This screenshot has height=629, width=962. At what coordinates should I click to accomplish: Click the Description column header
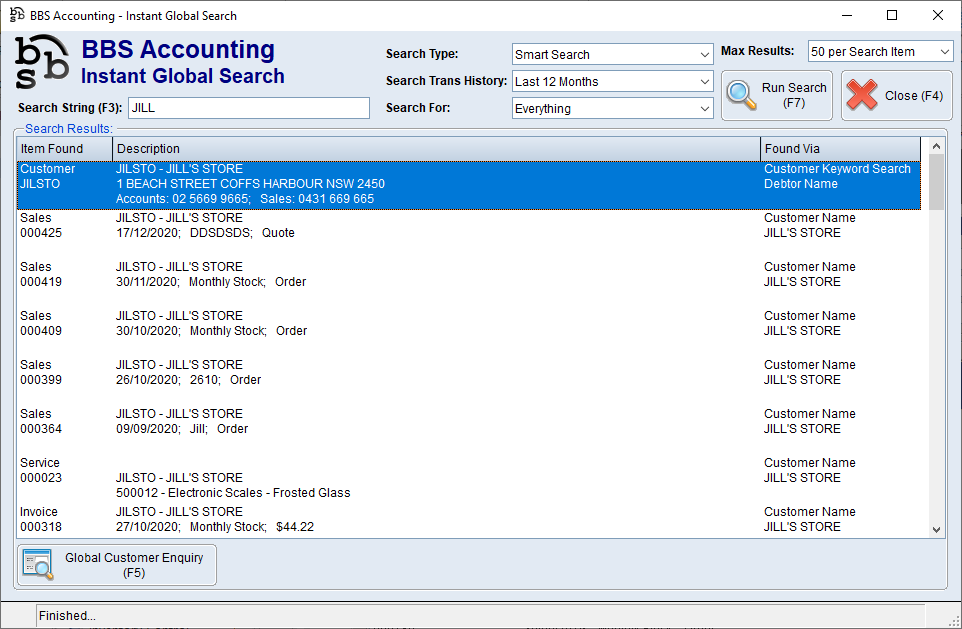436,149
